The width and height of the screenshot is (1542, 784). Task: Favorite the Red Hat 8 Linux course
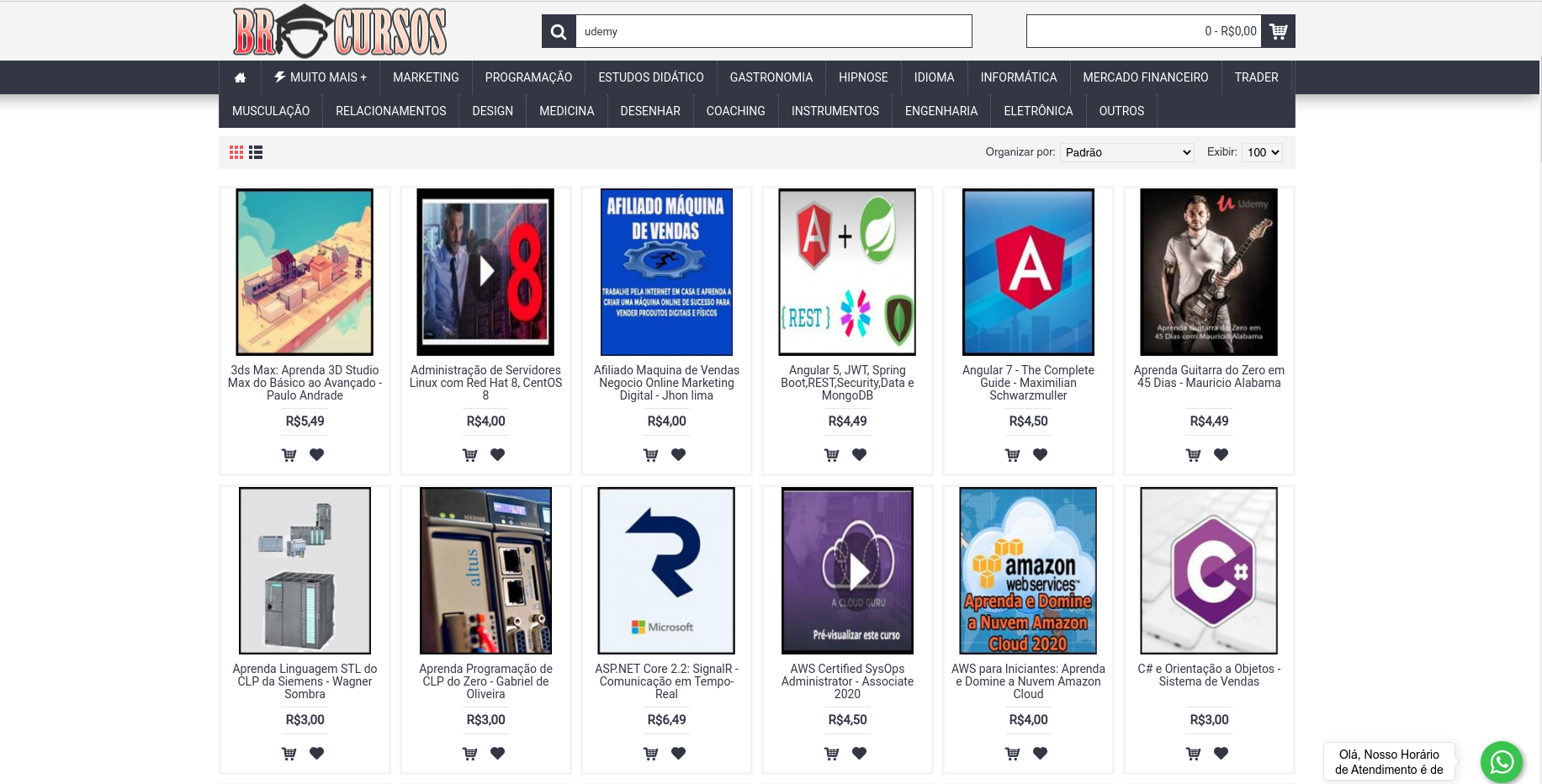(x=498, y=454)
